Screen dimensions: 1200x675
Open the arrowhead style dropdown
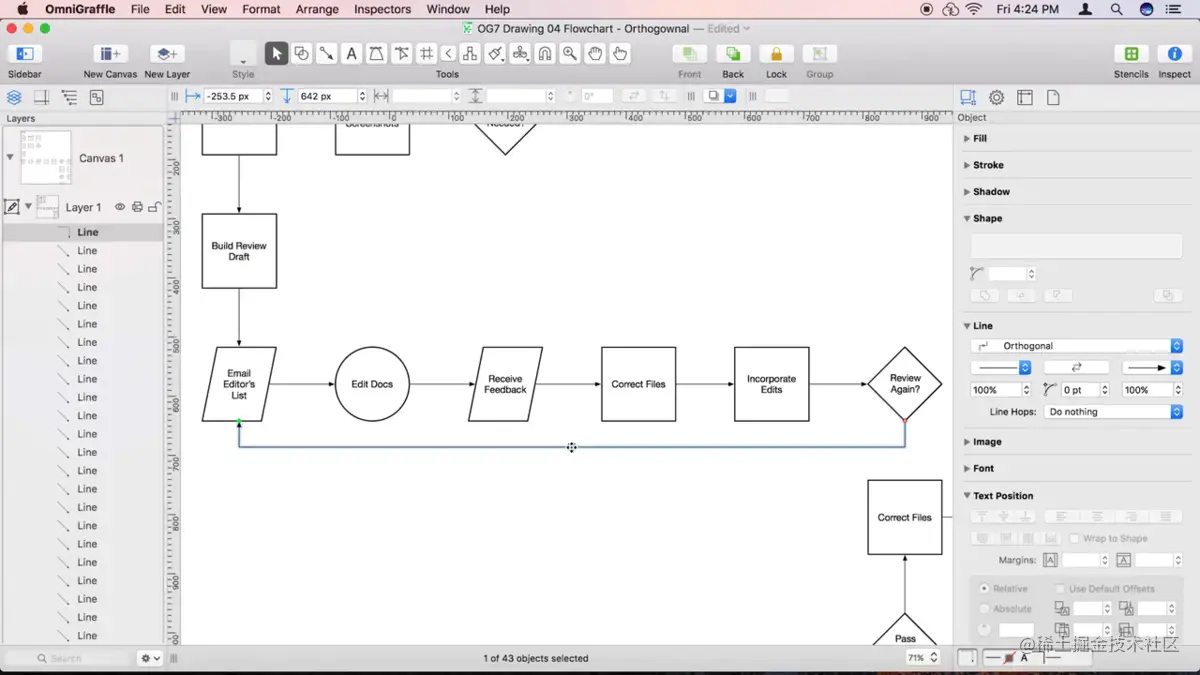coord(1152,368)
